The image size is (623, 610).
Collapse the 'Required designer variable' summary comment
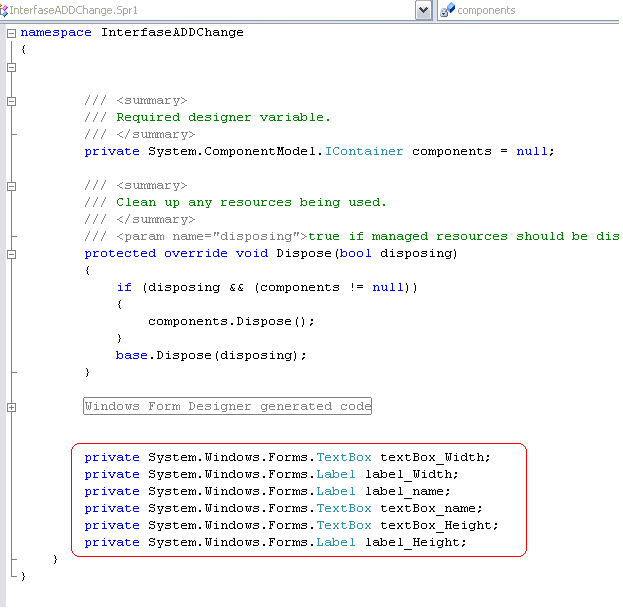pos(12,101)
